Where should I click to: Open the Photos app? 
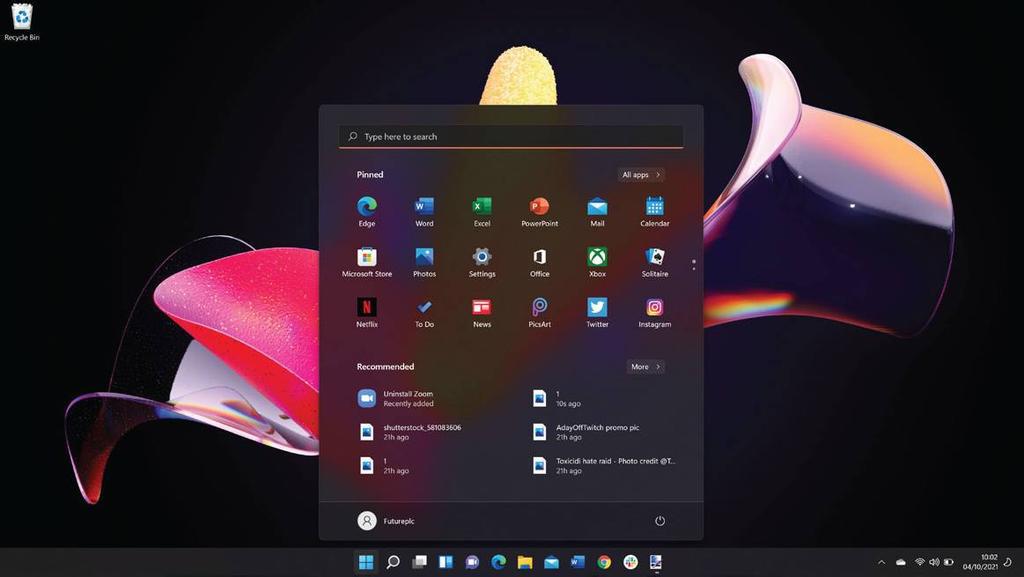coord(424,262)
